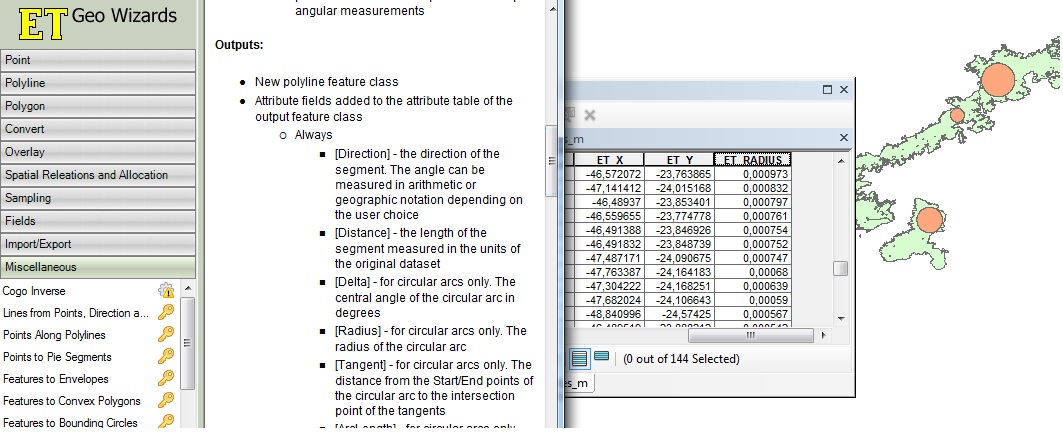Click the Outputs: heading in help
1063x437 pixels.
pyautogui.click(x=239, y=45)
